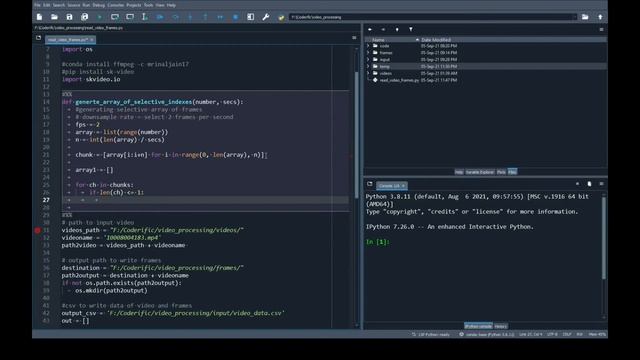Run the file with the green play button

click(x=100, y=17)
